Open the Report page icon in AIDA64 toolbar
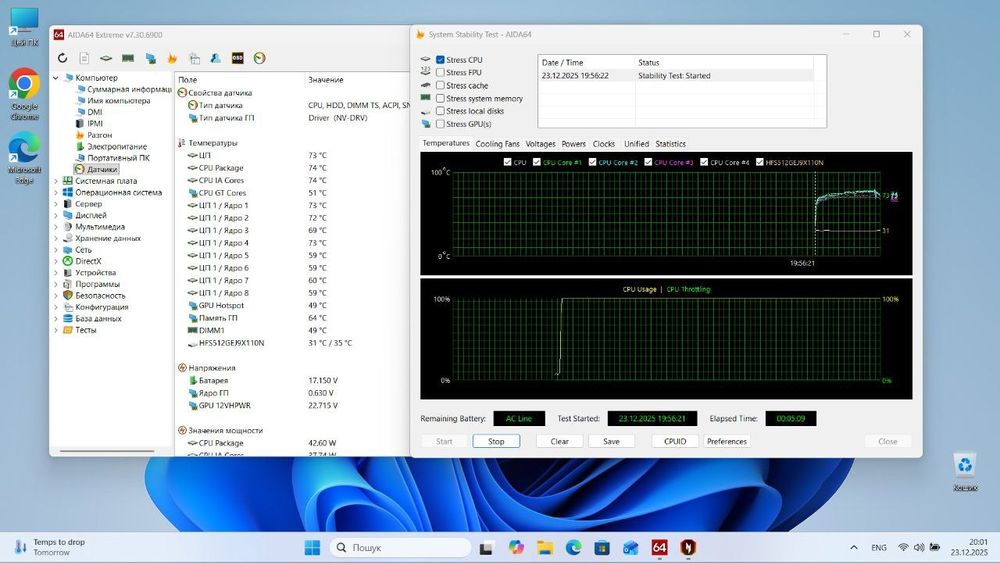 coord(84,58)
